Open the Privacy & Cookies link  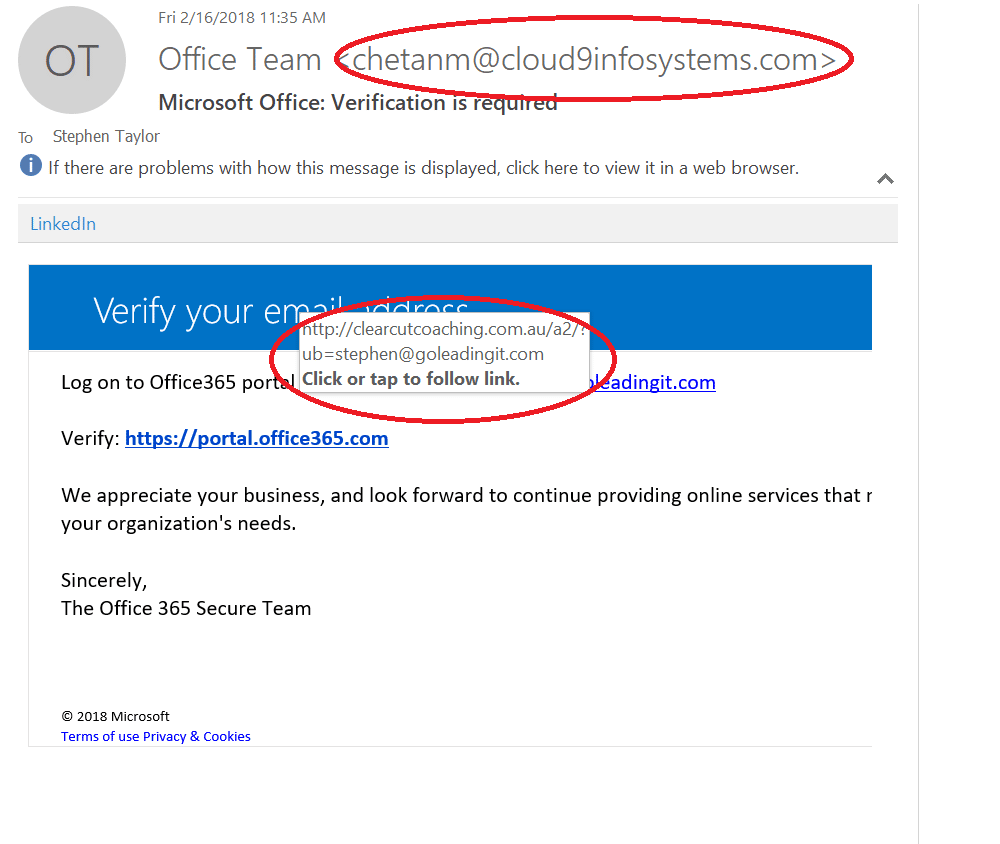(196, 736)
